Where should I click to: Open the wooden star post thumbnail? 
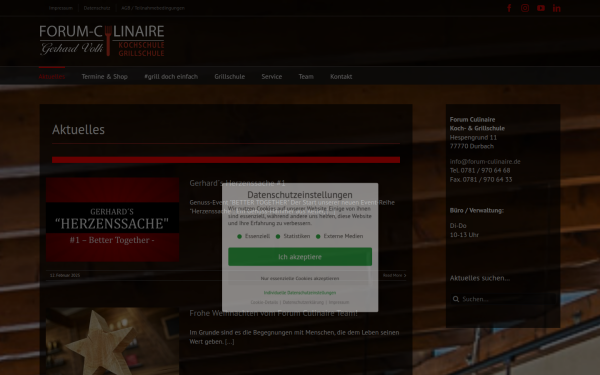coord(112,341)
